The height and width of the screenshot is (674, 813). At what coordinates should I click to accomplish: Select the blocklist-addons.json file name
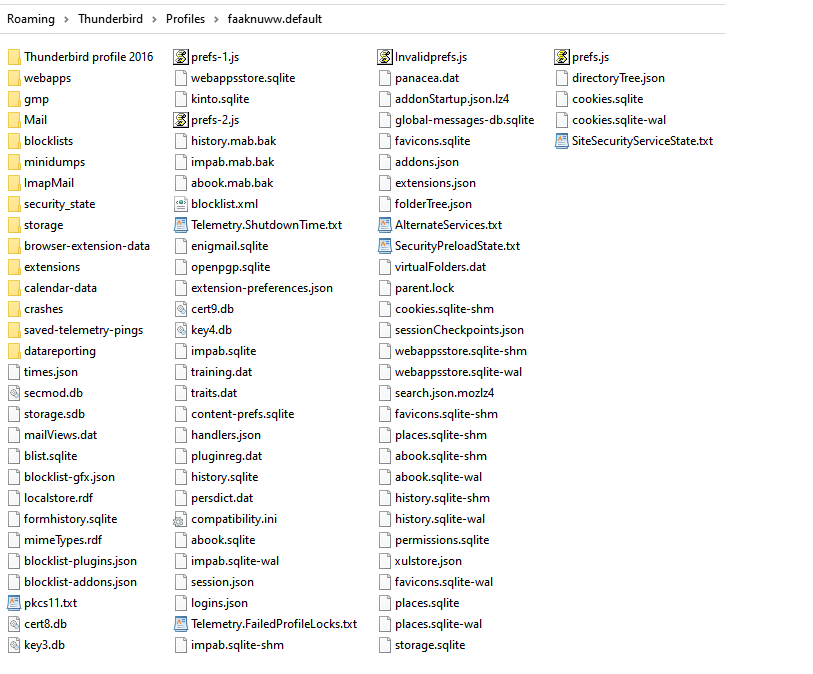tap(80, 582)
